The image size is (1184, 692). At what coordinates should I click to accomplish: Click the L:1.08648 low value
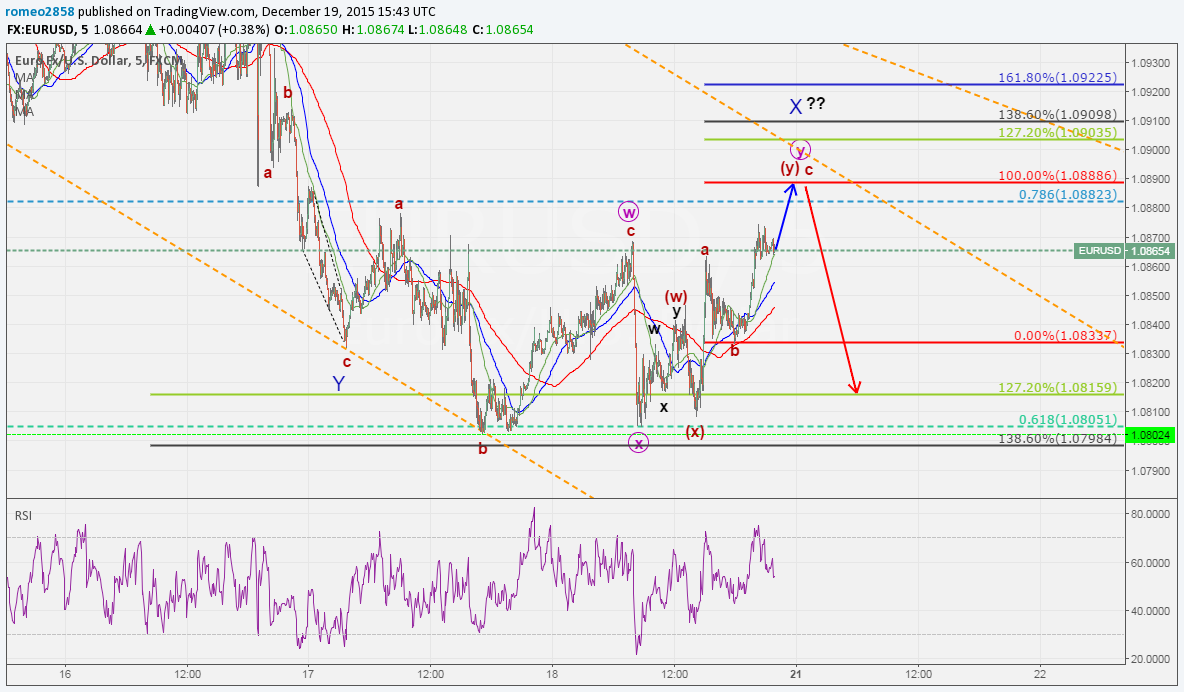(437, 30)
